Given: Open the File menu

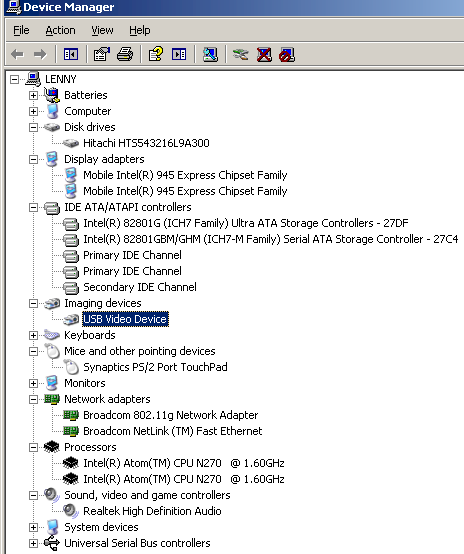Looking at the screenshot, I should (21, 30).
